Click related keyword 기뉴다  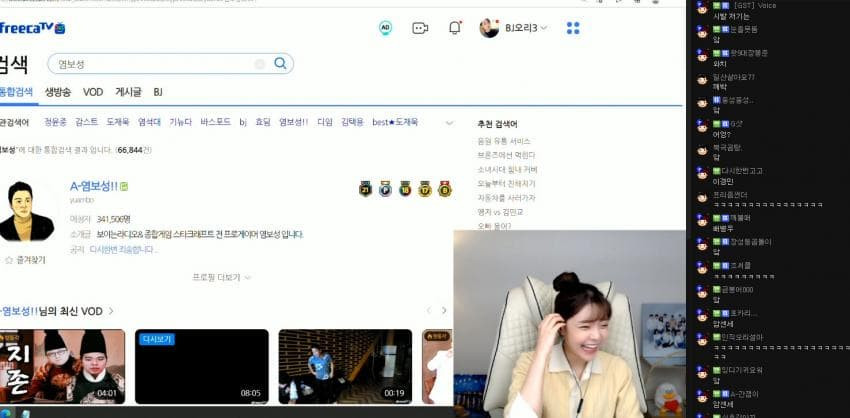click(x=181, y=123)
